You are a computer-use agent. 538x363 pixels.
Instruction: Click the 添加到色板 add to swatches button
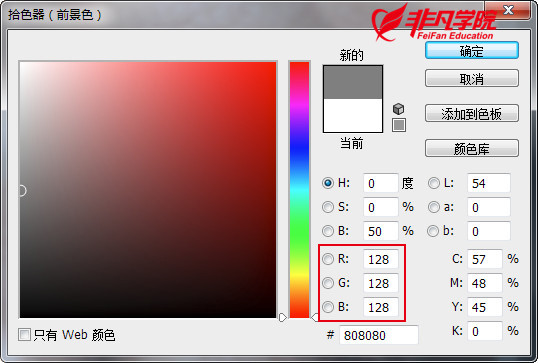tap(472, 114)
